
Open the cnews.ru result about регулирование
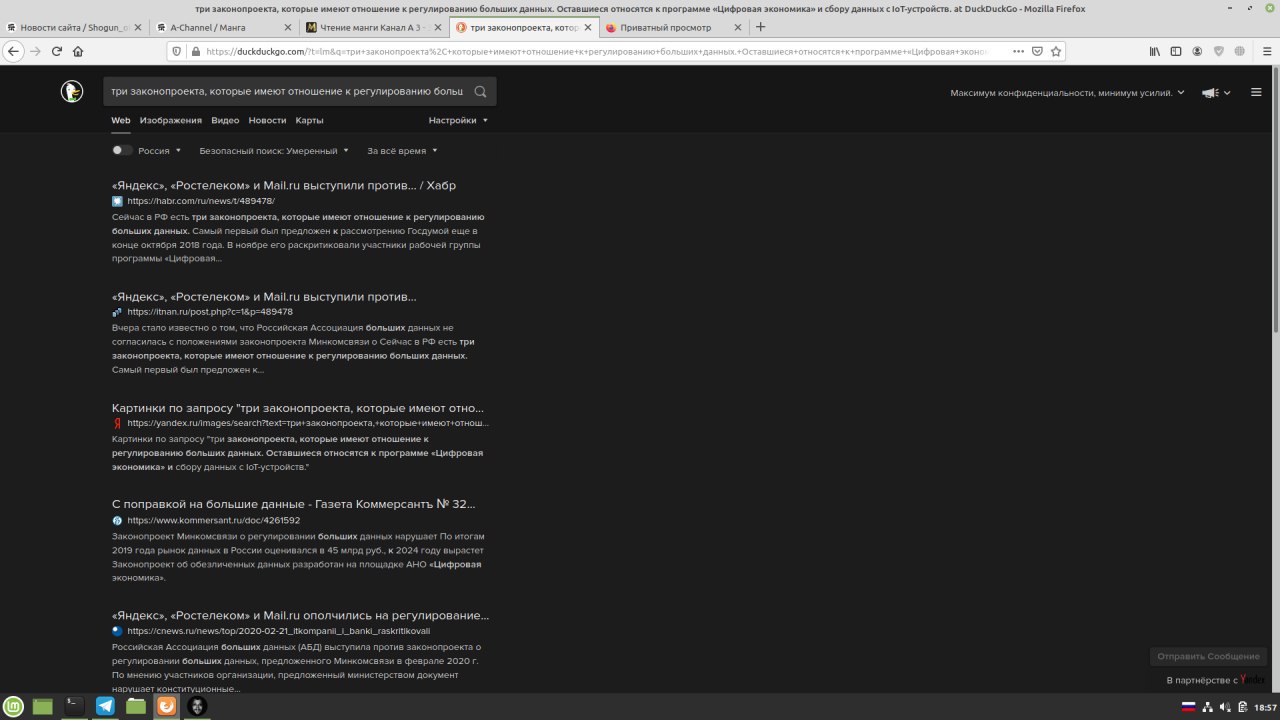[x=301, y=615]
